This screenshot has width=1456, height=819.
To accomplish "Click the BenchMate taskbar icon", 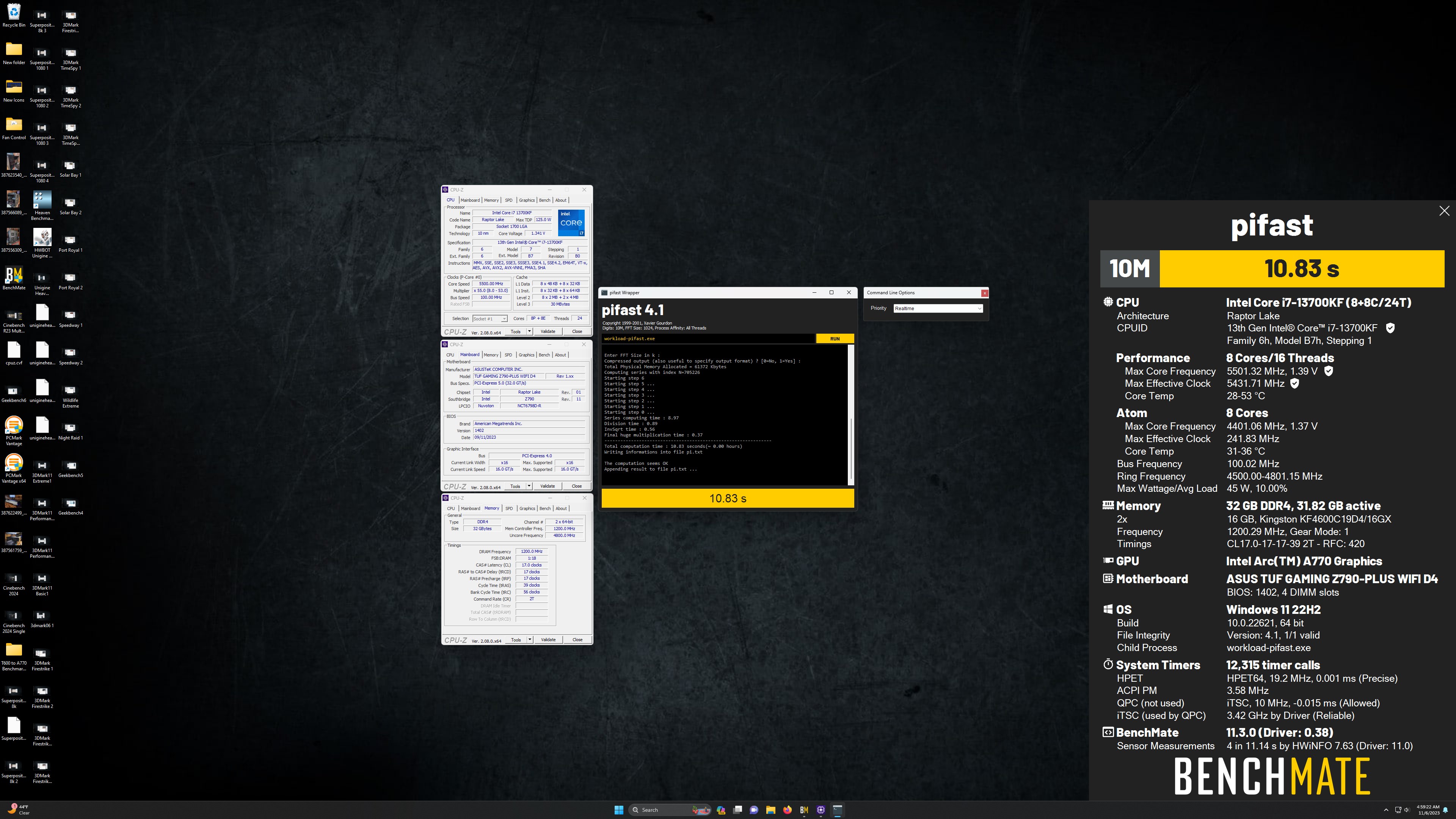I will pos(804,810).
